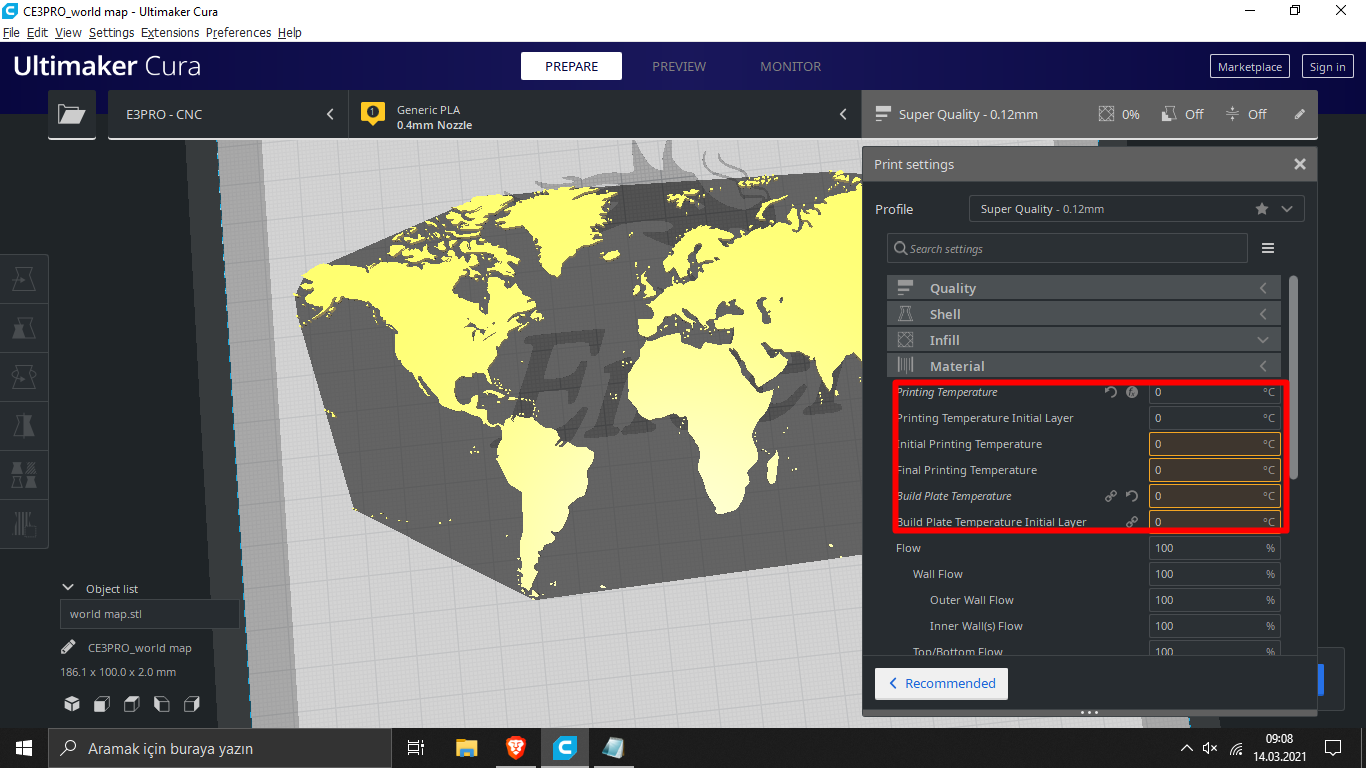Switch to 3D view orientation icon
The image size is (1366, 768).
(72, 704)
